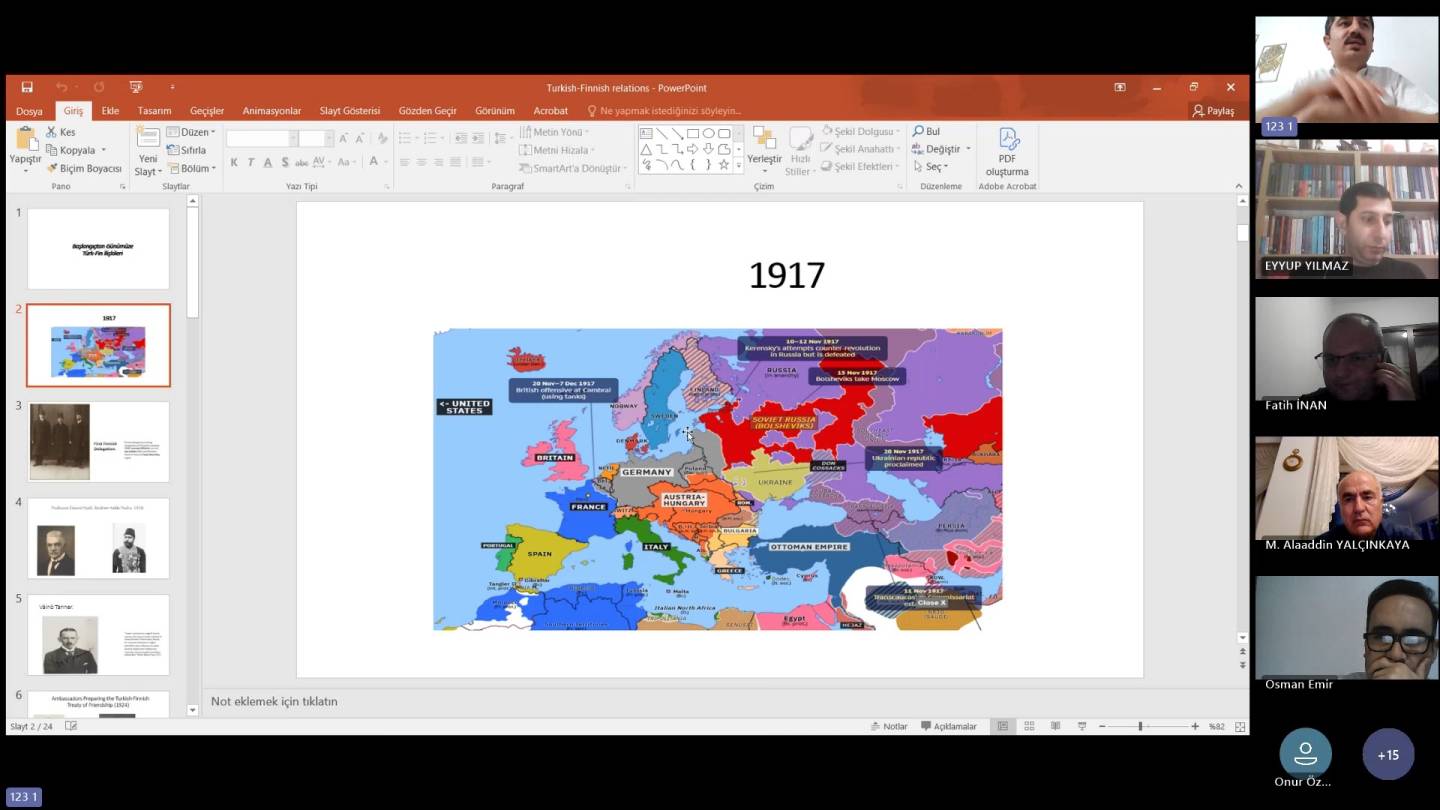This screenshot has width=1440, height=810.
Task: Toggle strikethrough (abc) formatting
Action: [x=301, y=162]
